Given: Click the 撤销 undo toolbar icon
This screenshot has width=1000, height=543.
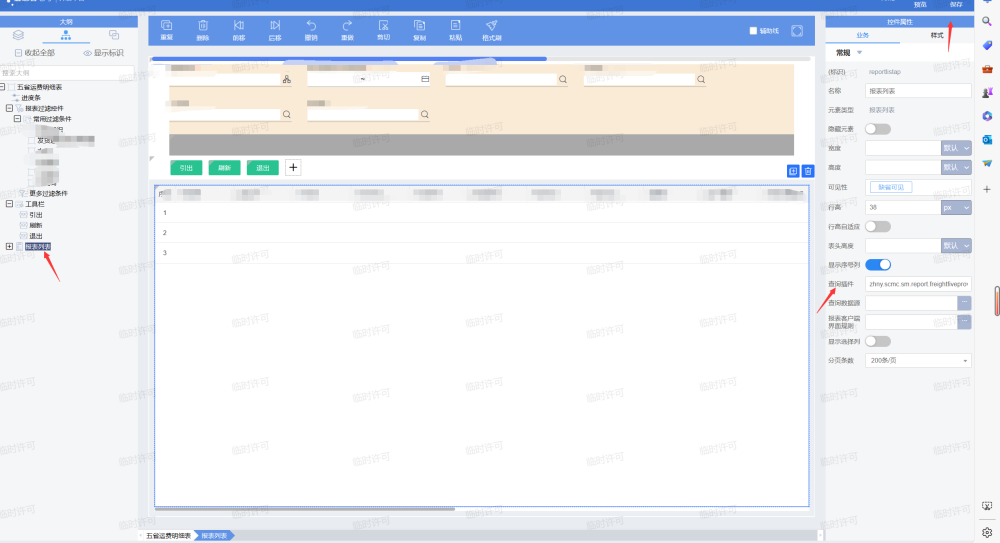Looking at the screenshot, I should point(311,26).
